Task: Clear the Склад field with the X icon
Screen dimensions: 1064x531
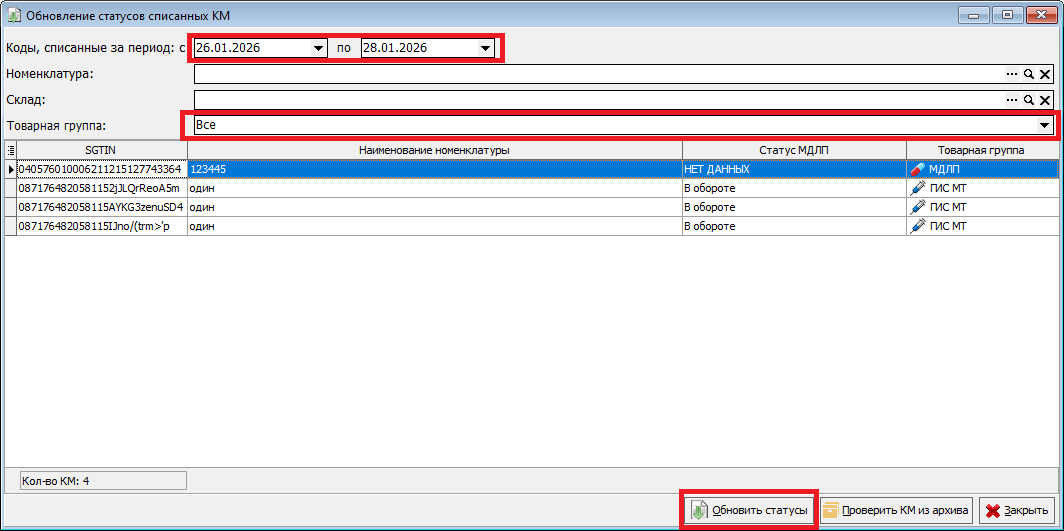Action: click(1045, 100)
